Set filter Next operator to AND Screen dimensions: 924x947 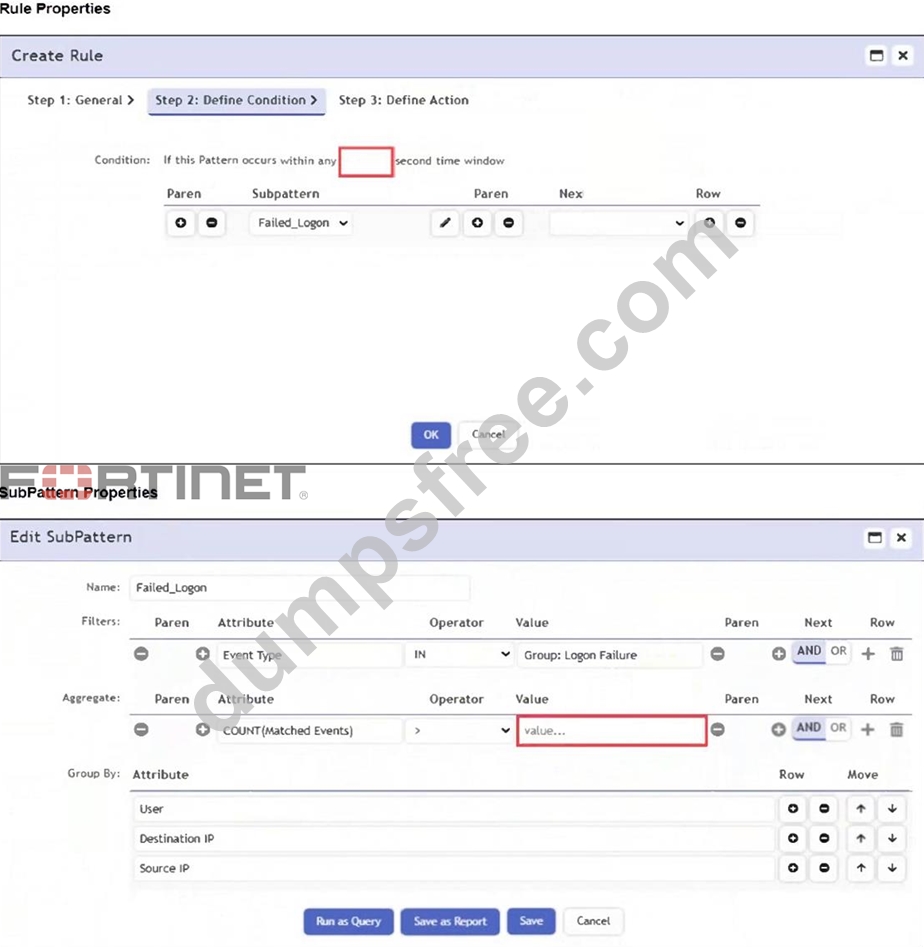coord(809,651)
